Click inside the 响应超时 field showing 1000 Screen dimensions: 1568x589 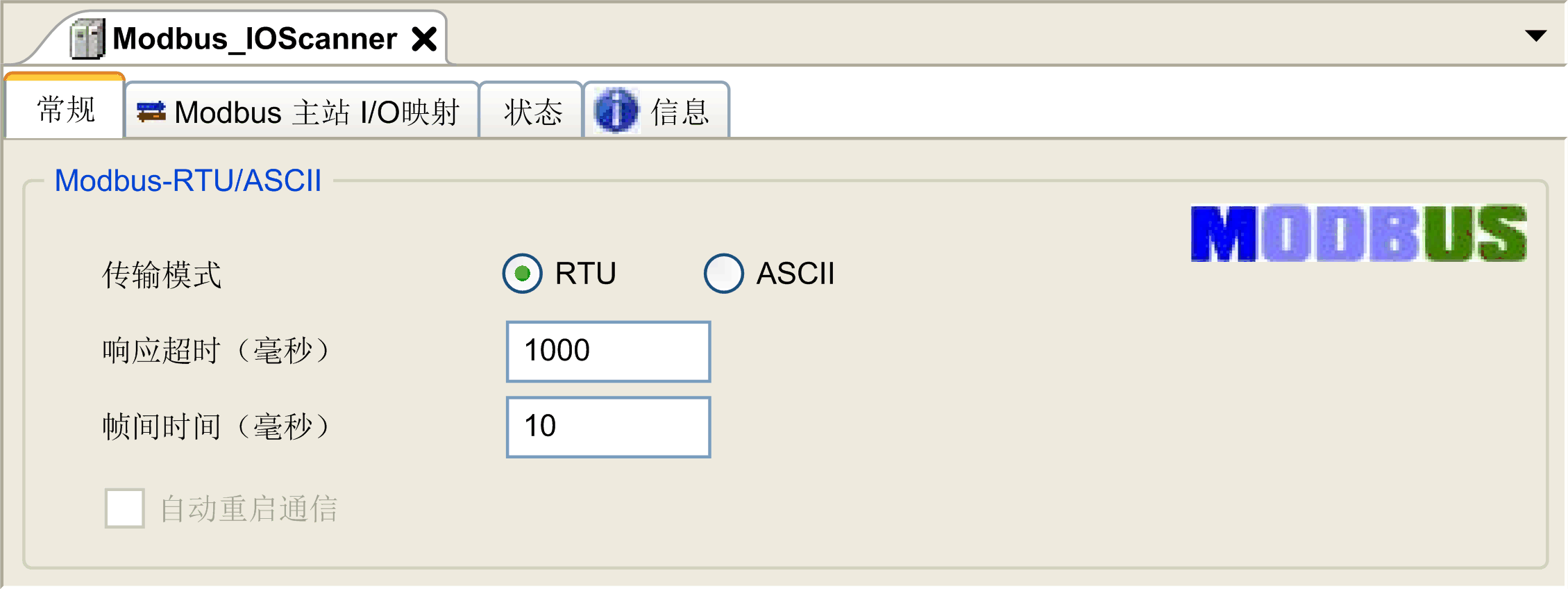point(607,351)
